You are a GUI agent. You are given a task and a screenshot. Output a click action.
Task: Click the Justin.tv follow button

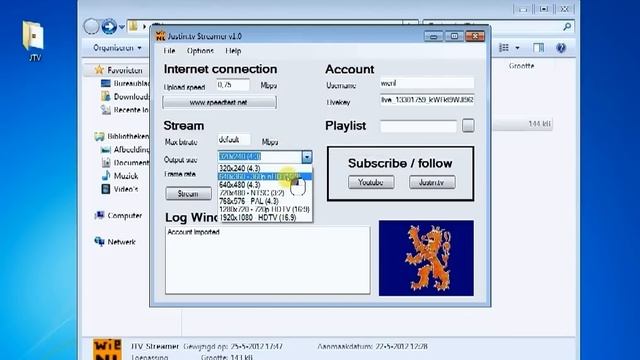pos(432,182)
